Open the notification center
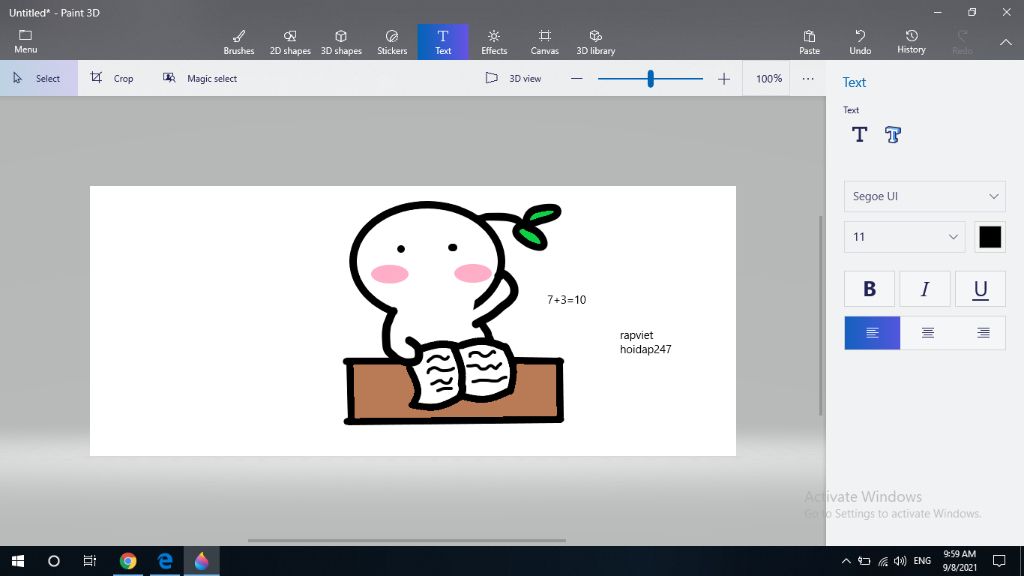Image resolution: width=1024 pixels, height=576 pixels. [x=999, y=561]
